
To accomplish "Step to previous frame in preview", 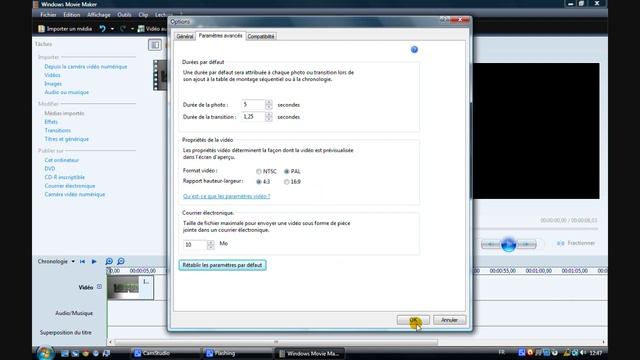I will click(x=491, y=244).
